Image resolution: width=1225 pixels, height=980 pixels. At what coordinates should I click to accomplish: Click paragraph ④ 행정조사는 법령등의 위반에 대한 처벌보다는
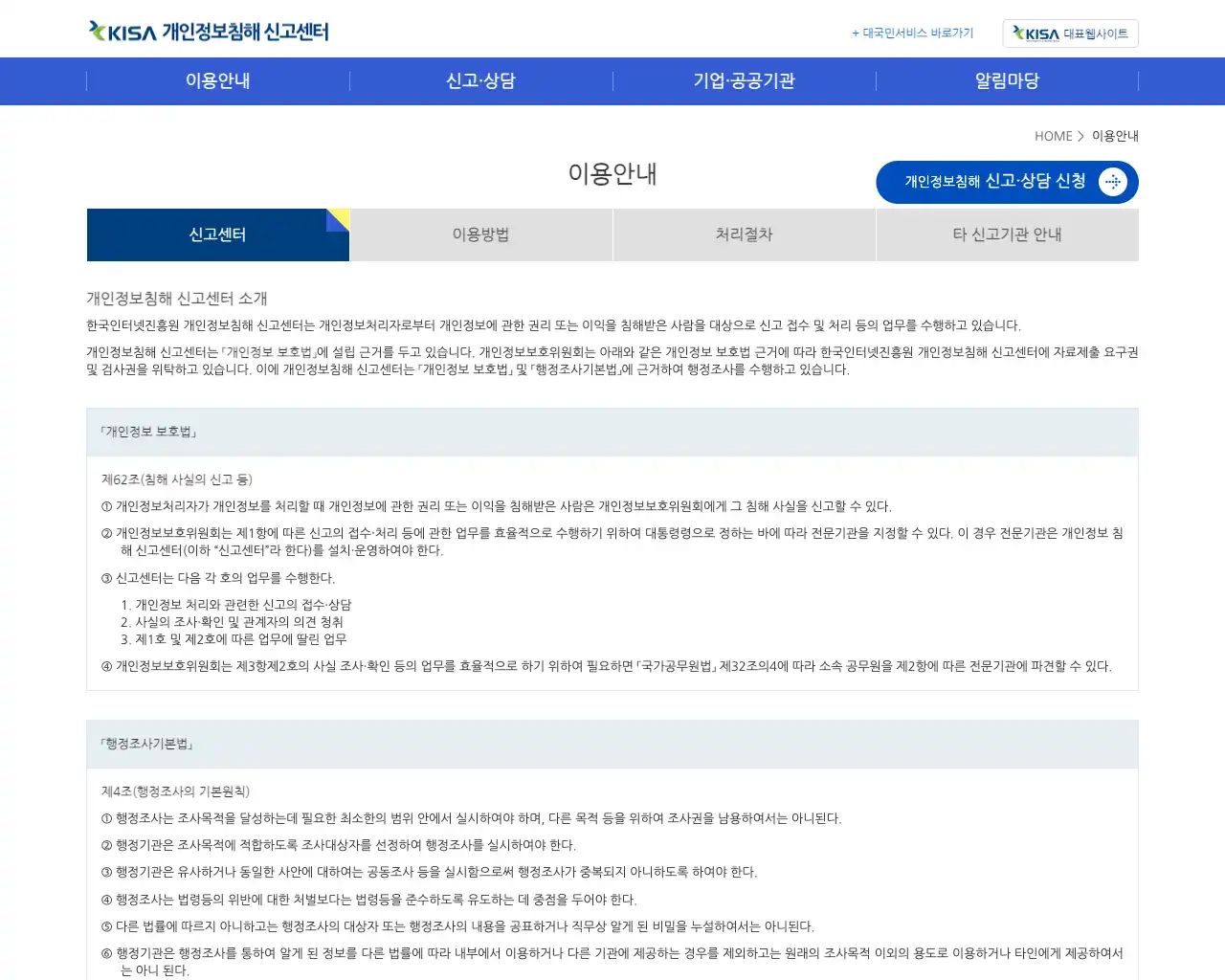point(368,900)
